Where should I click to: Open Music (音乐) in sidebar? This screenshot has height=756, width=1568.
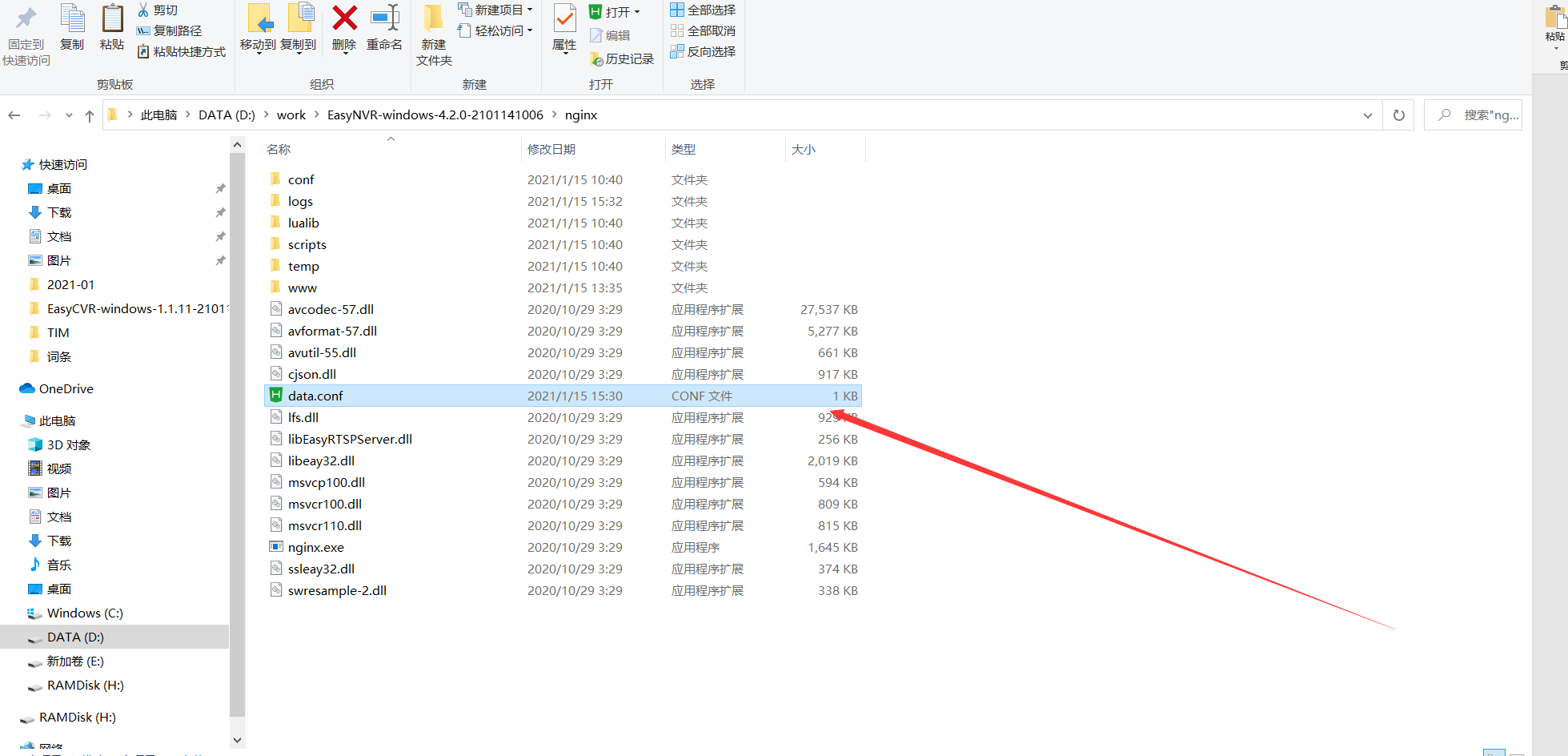pyautogui.click(x=58, y=565)
